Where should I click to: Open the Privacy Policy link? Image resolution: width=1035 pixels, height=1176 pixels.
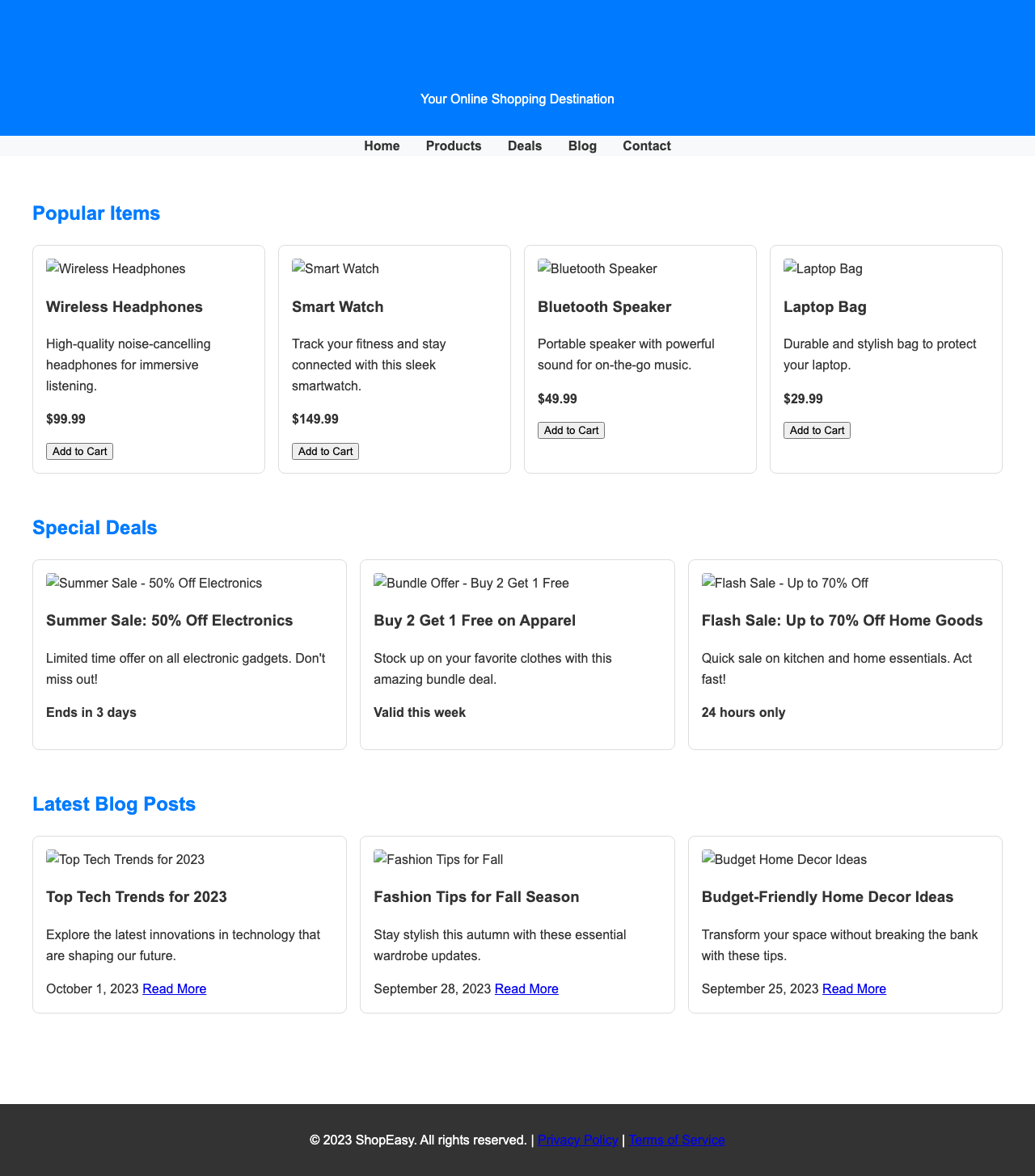[x=577, y=1140]
